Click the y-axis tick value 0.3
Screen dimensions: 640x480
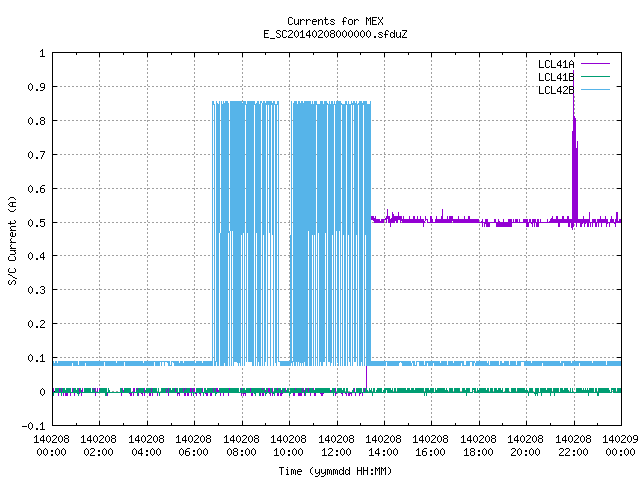(36, 290)
